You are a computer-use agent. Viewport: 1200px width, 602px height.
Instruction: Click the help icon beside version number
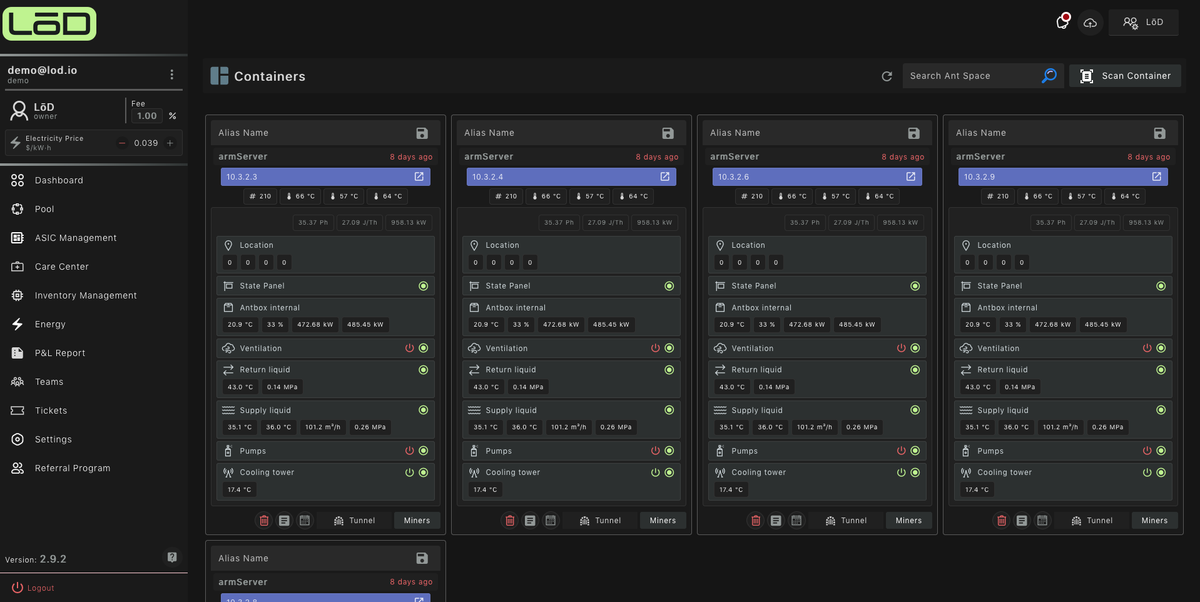coord(172,557)
